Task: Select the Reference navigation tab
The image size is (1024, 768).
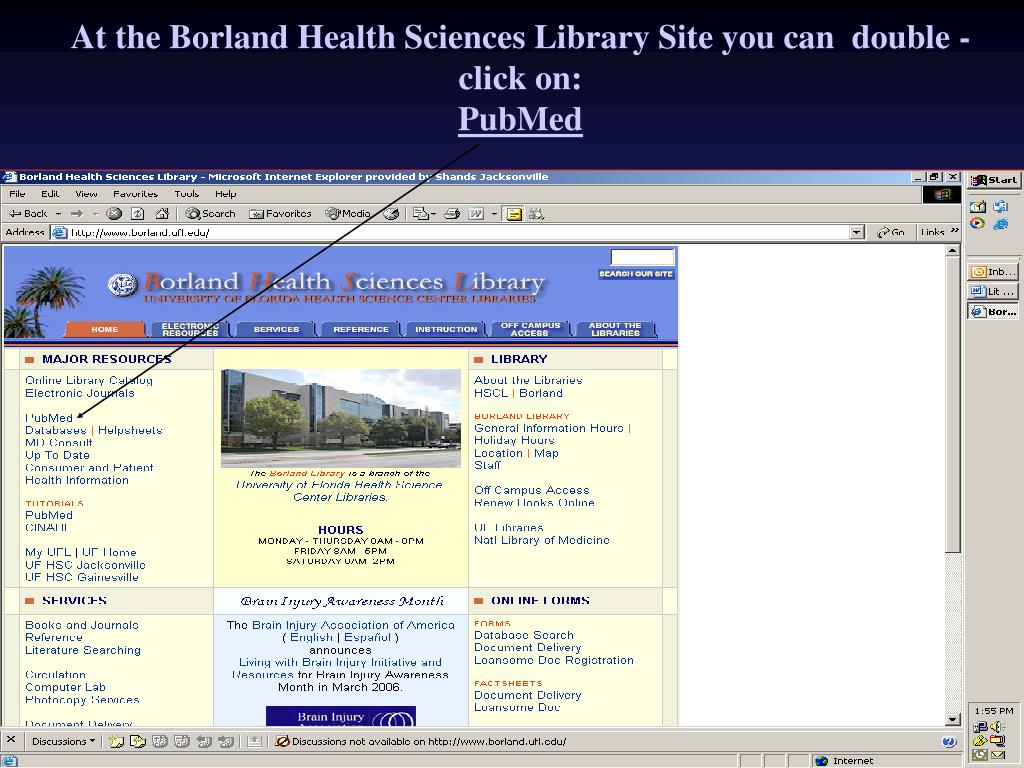Action: 360,329
